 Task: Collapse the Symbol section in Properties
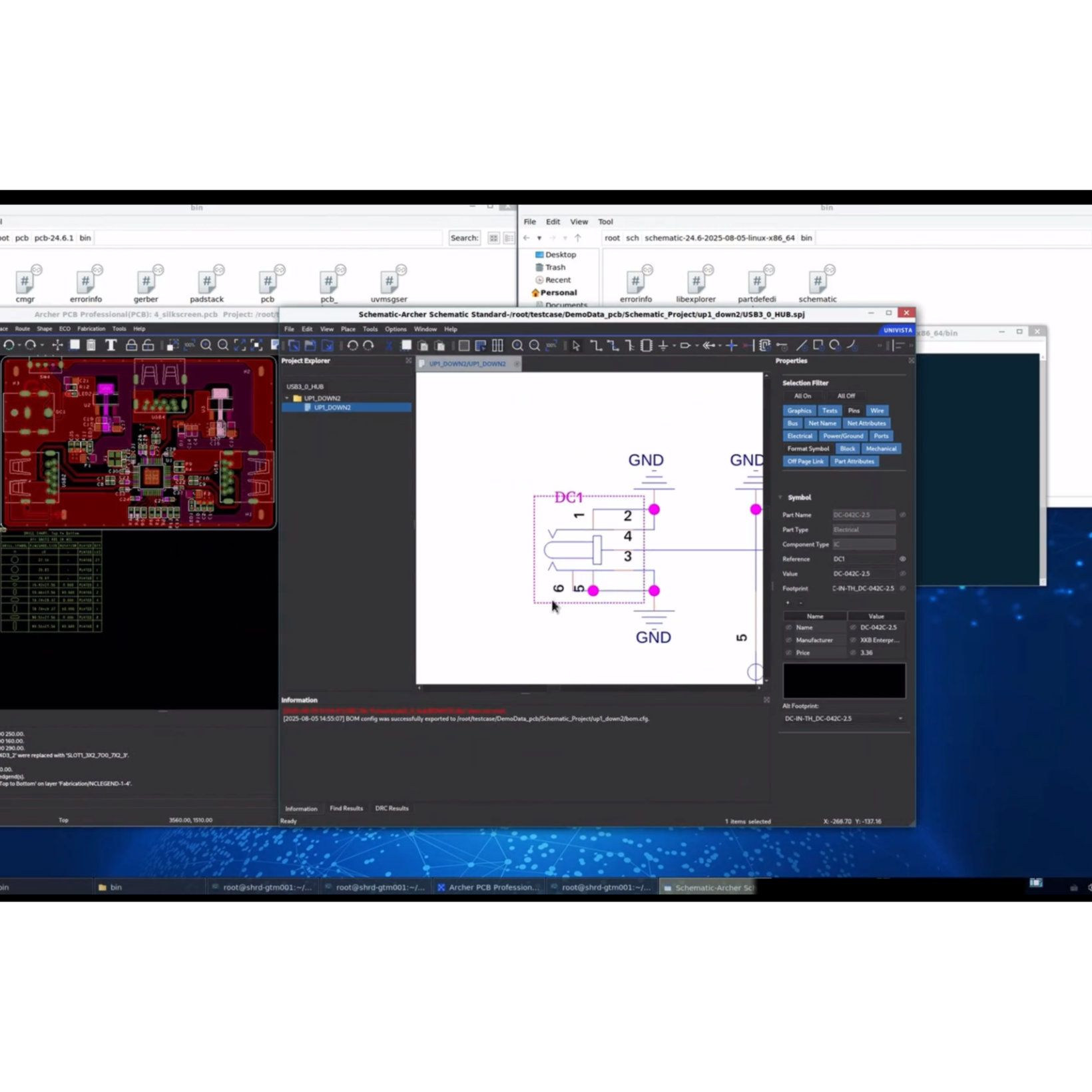pos(781,497)
